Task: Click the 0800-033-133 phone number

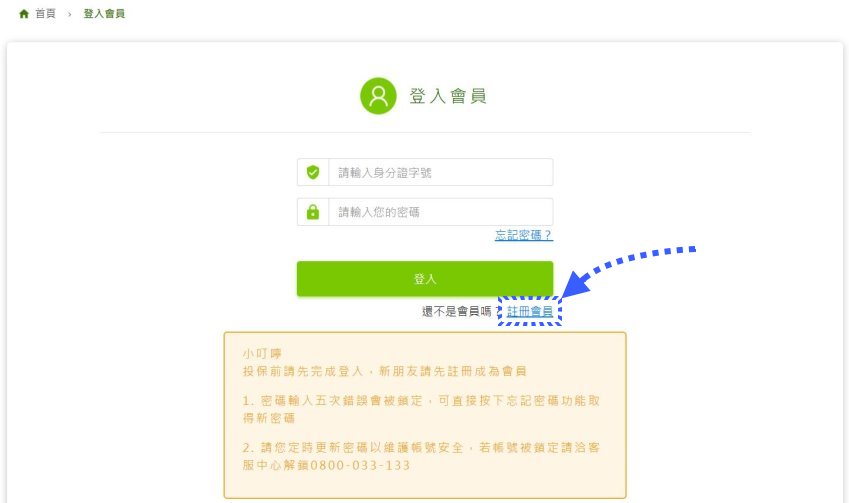Action: pyautogui.click(x=360, y=465)
